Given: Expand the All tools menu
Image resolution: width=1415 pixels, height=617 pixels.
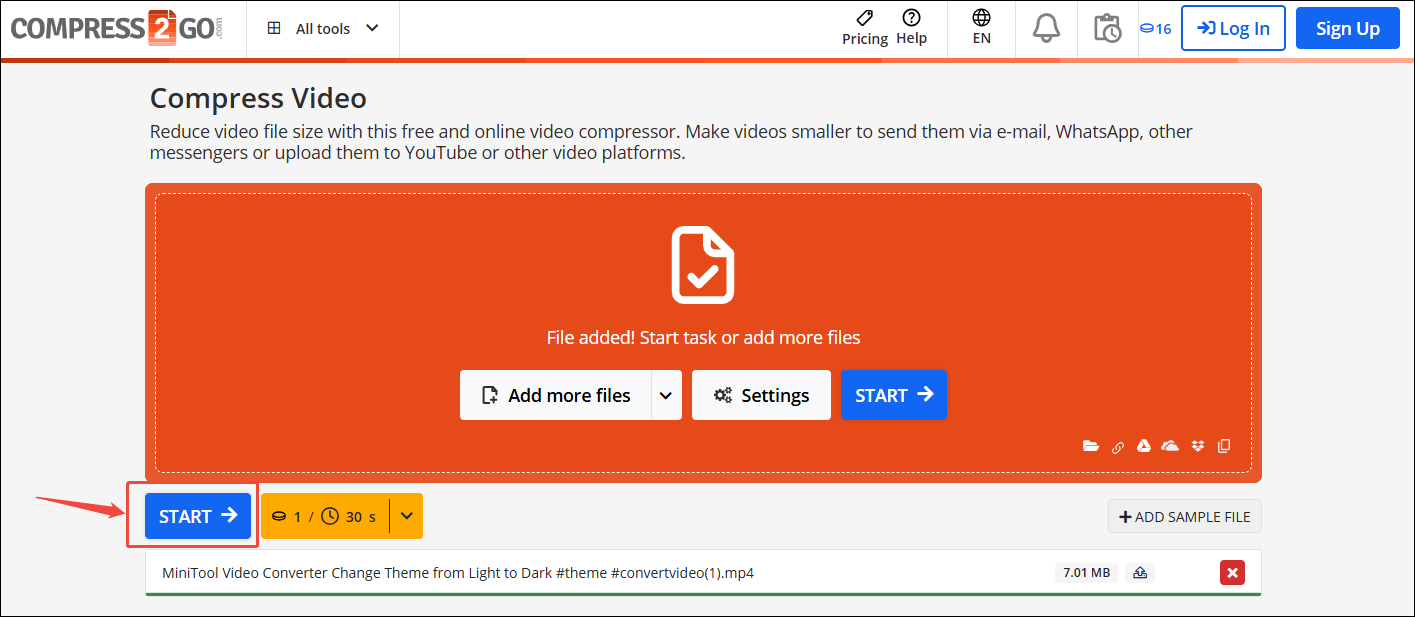Looking at the screenshot, I should click(322, 28).
